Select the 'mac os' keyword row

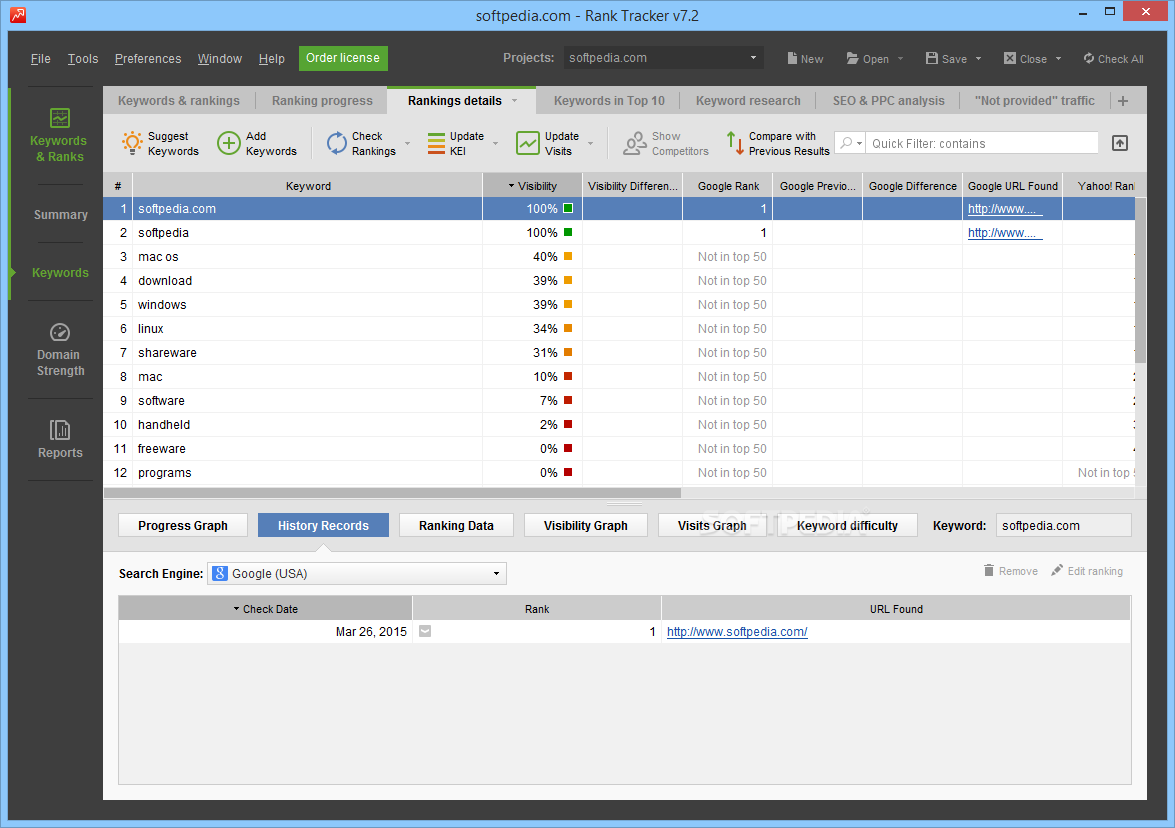(x=619, y=256)
